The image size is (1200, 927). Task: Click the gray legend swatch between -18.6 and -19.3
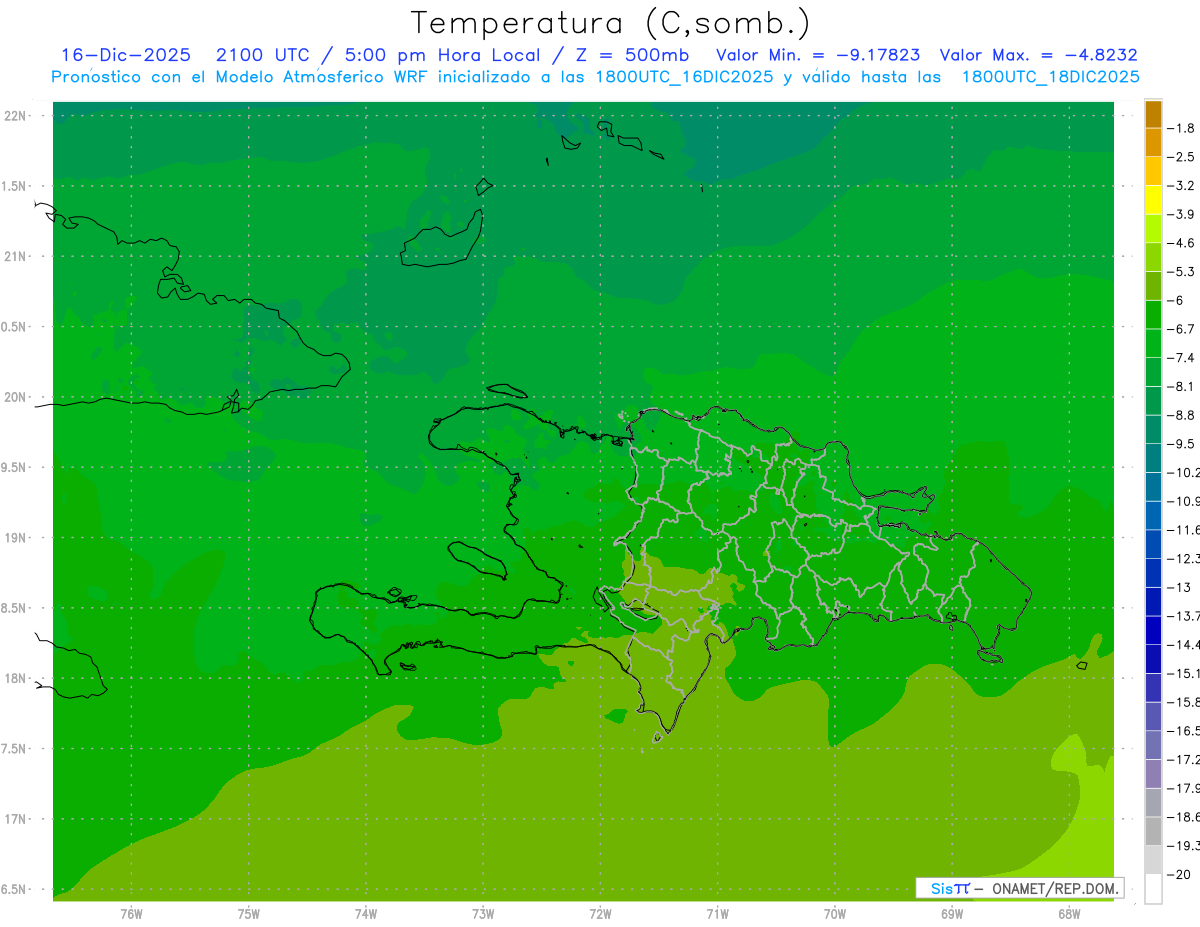coord(1153,831)
